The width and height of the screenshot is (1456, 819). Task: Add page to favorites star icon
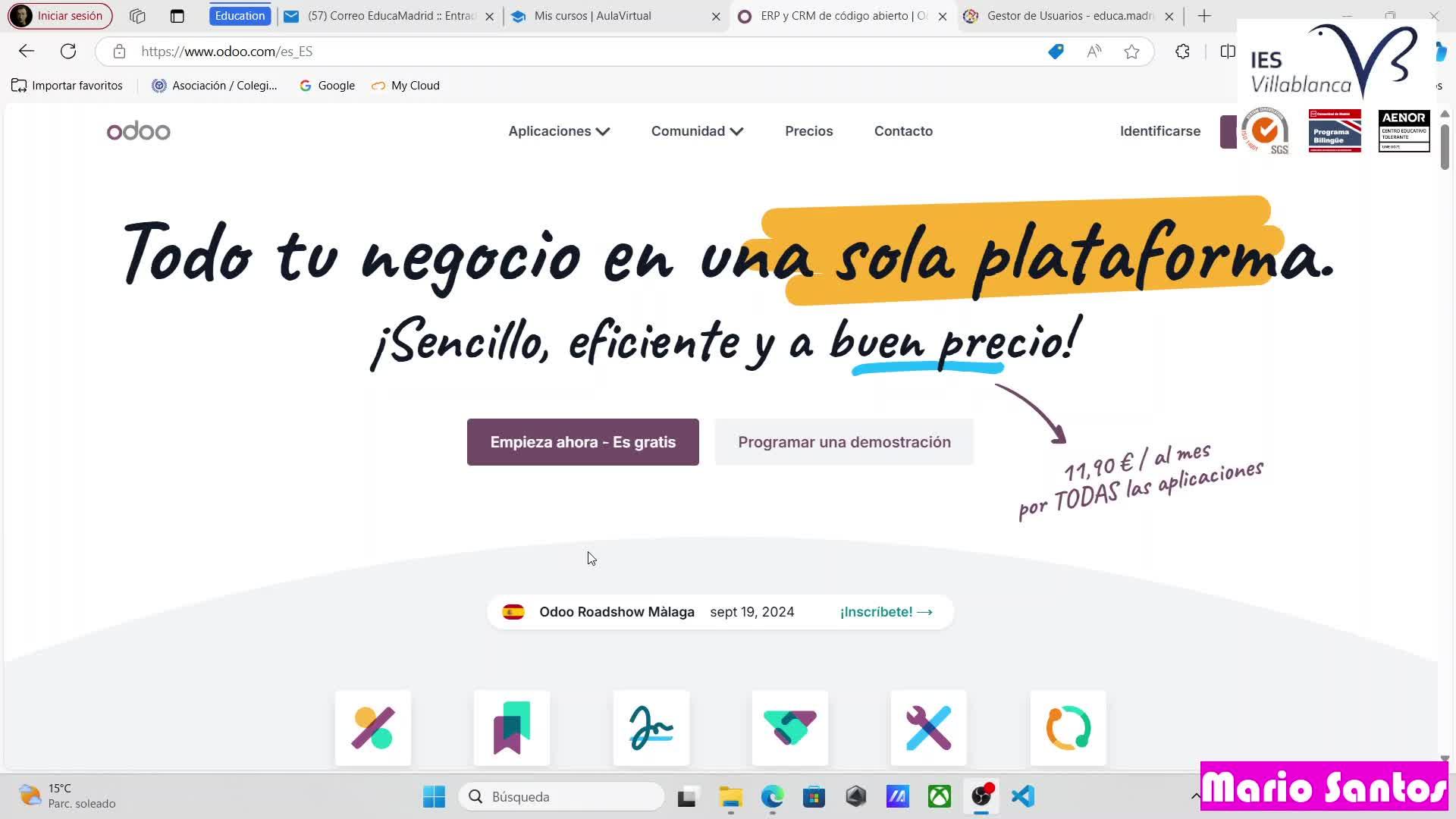[1131, 52]
